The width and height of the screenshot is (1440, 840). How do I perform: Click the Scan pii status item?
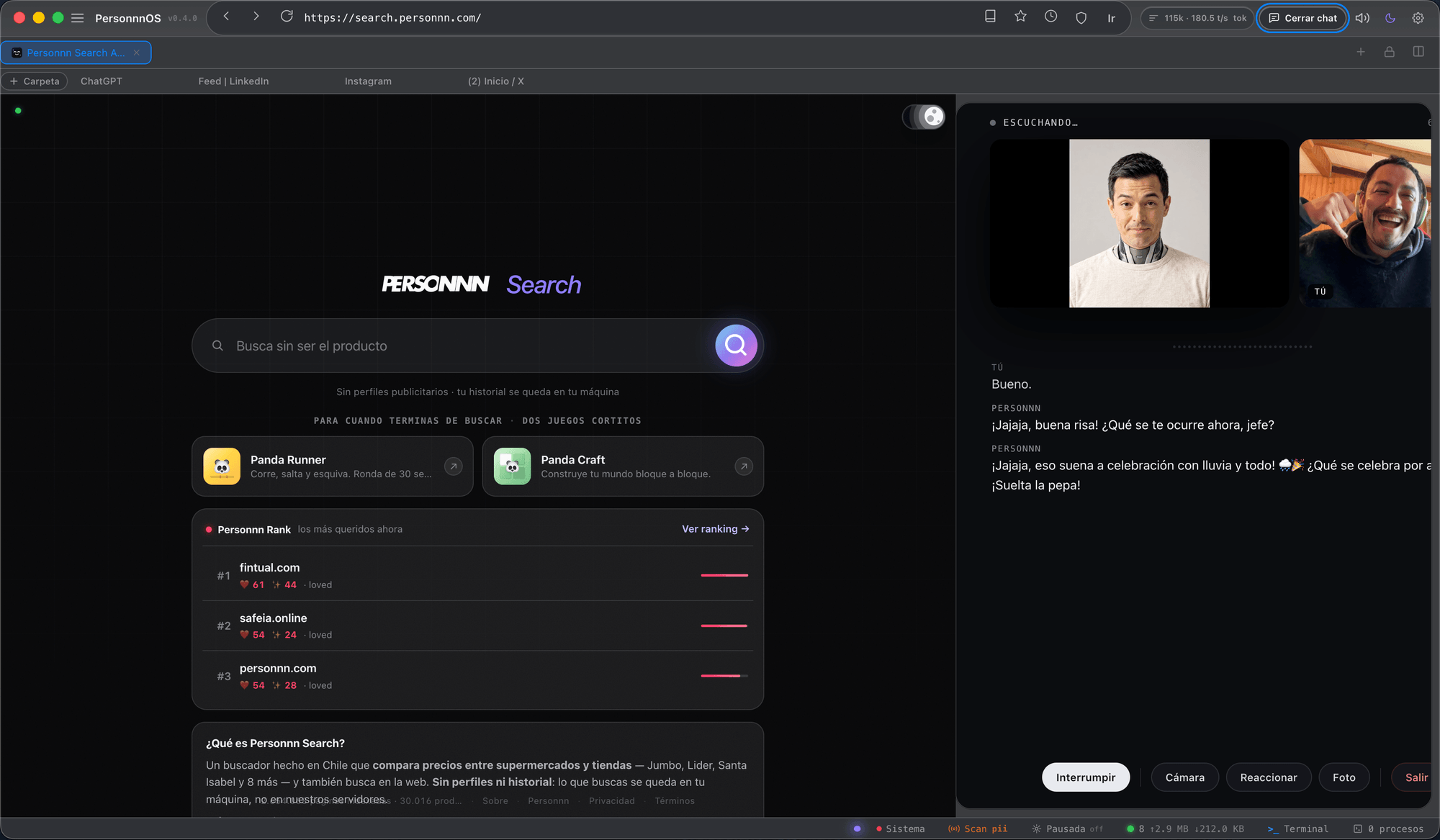pyautogui.click(x=978, y=828)
